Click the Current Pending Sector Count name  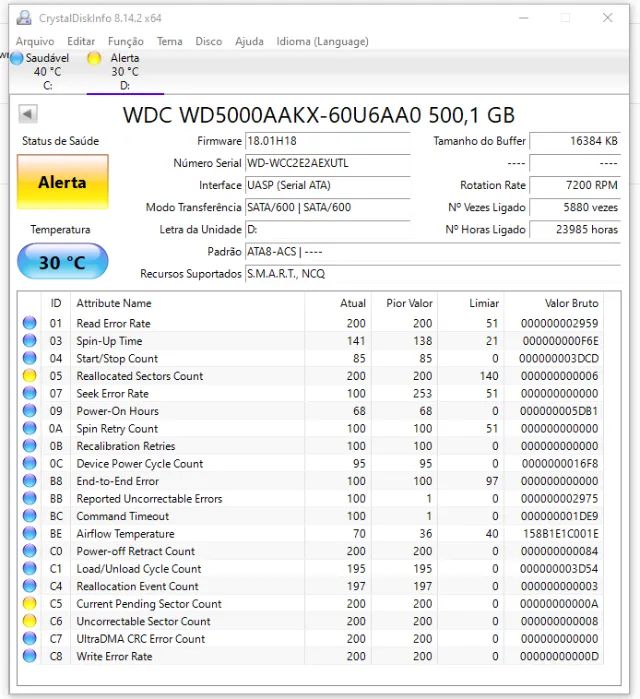[149, 604]
